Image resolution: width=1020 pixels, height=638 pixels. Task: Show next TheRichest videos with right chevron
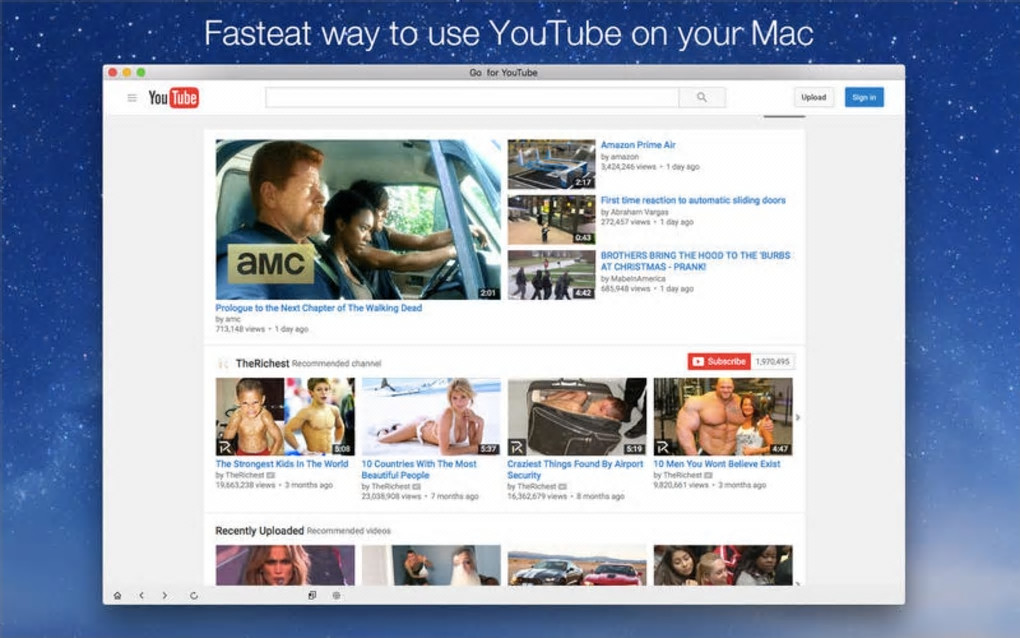click(798, 418)
